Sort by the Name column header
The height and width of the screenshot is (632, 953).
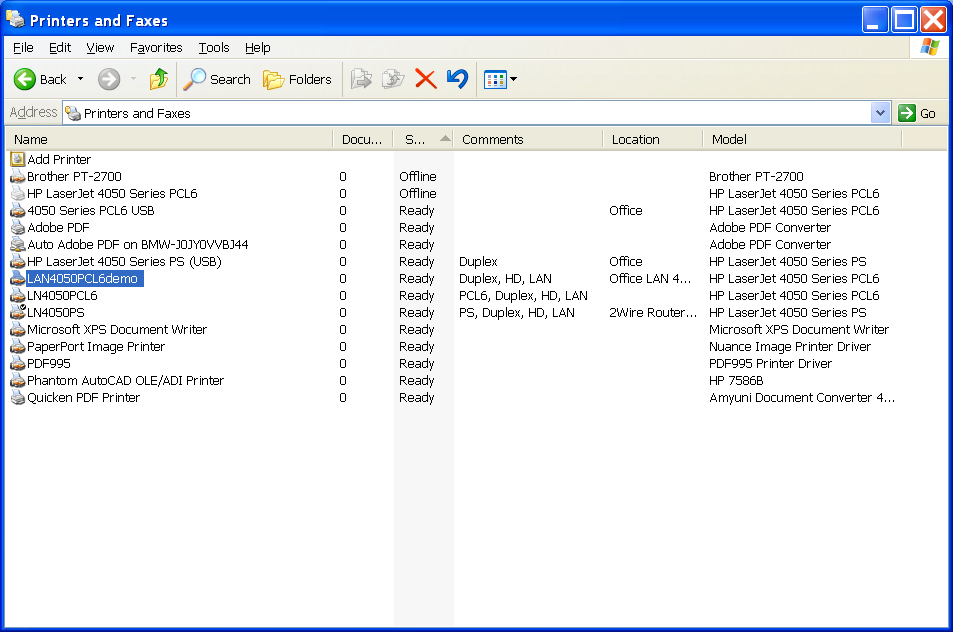point(170,139)
